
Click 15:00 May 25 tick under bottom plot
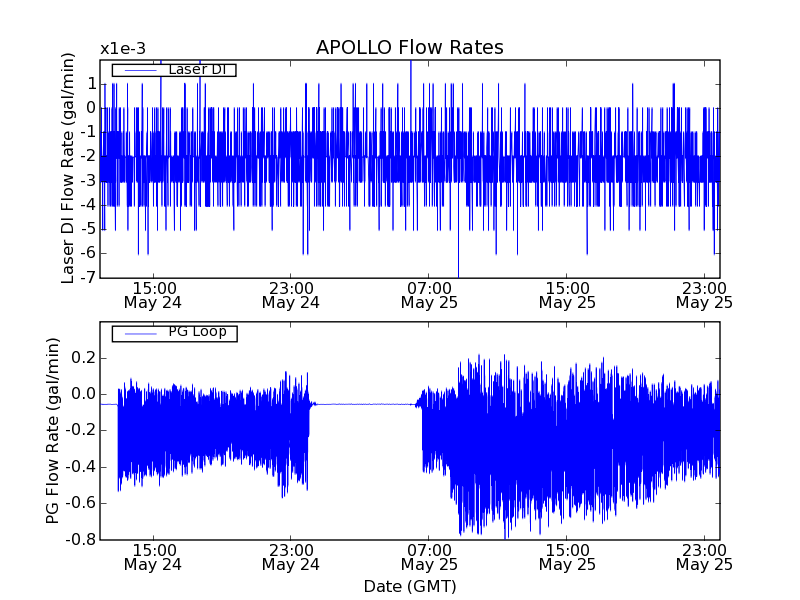567,556
